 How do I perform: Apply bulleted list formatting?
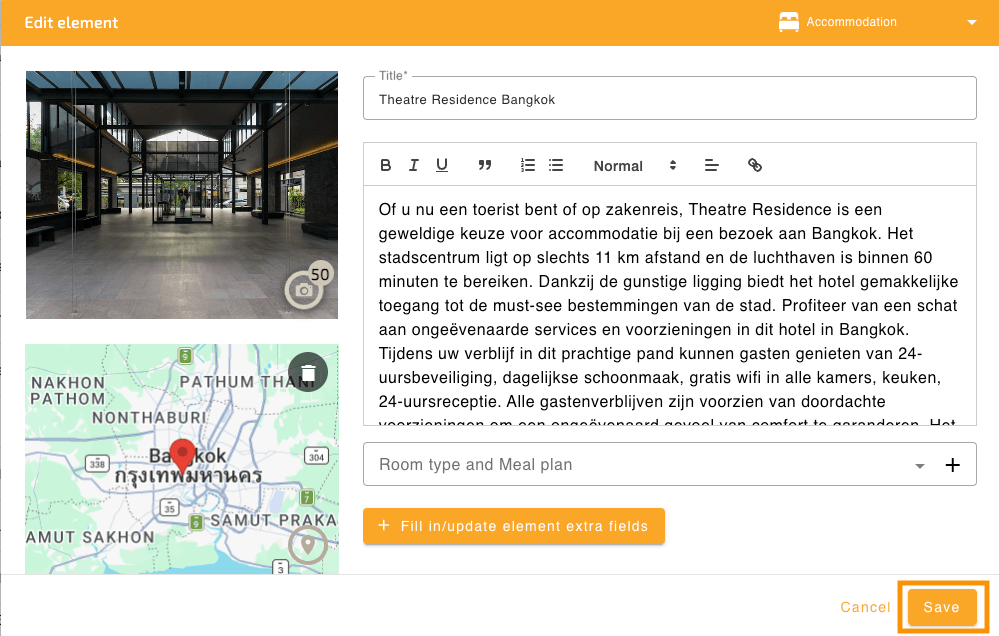(556, 166)
